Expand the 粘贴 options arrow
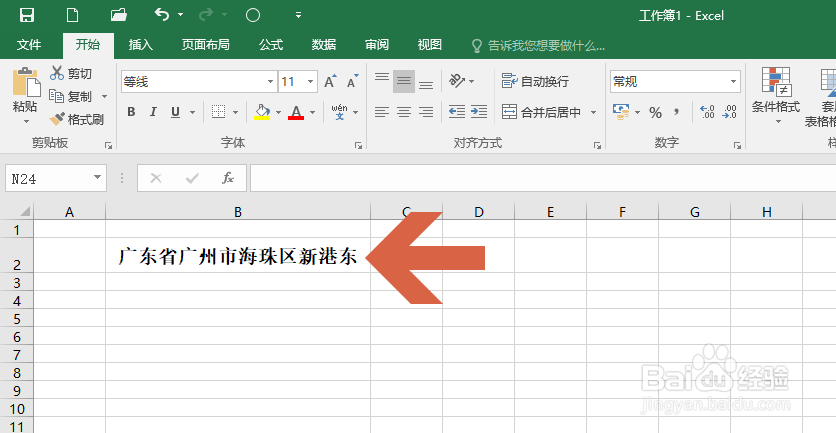The width and height of the screenshot is (836, 433). click(x=26, y=121)
